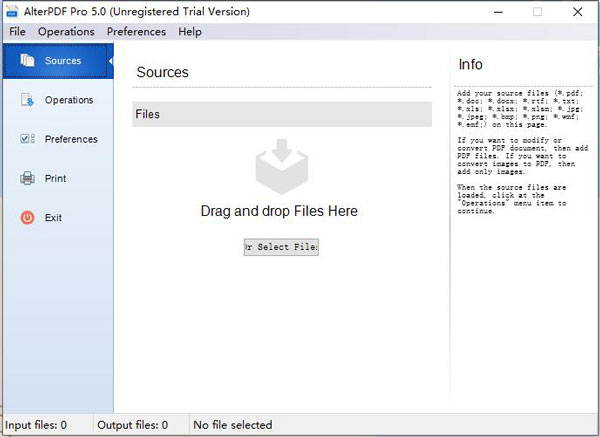Open the Preferences checklist icon in sidebar
The image size is (600, 437).
[27, 139]
